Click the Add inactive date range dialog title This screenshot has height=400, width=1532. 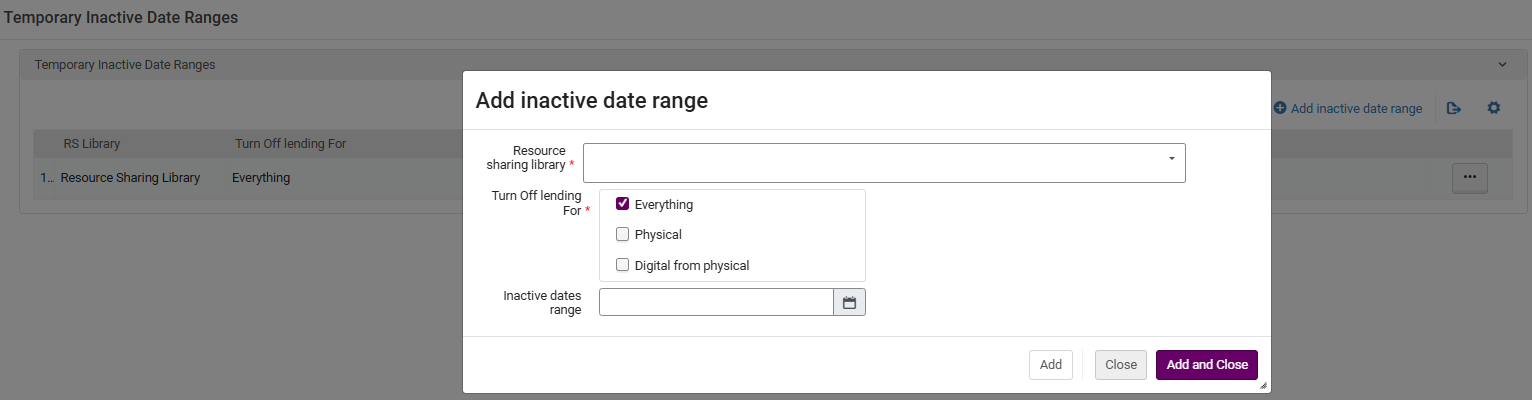point(591,100)
